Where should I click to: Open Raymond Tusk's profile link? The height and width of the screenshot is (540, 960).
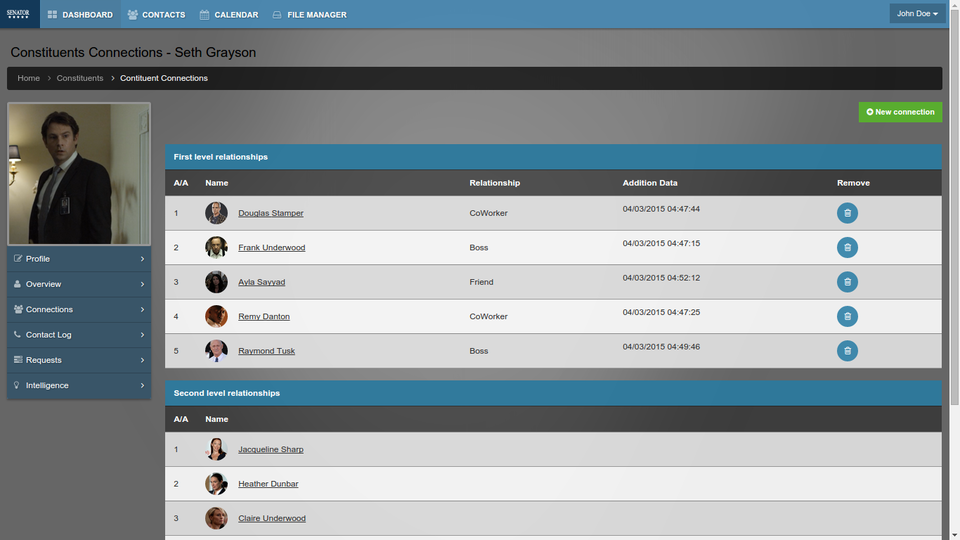click(x=266, y=351)
